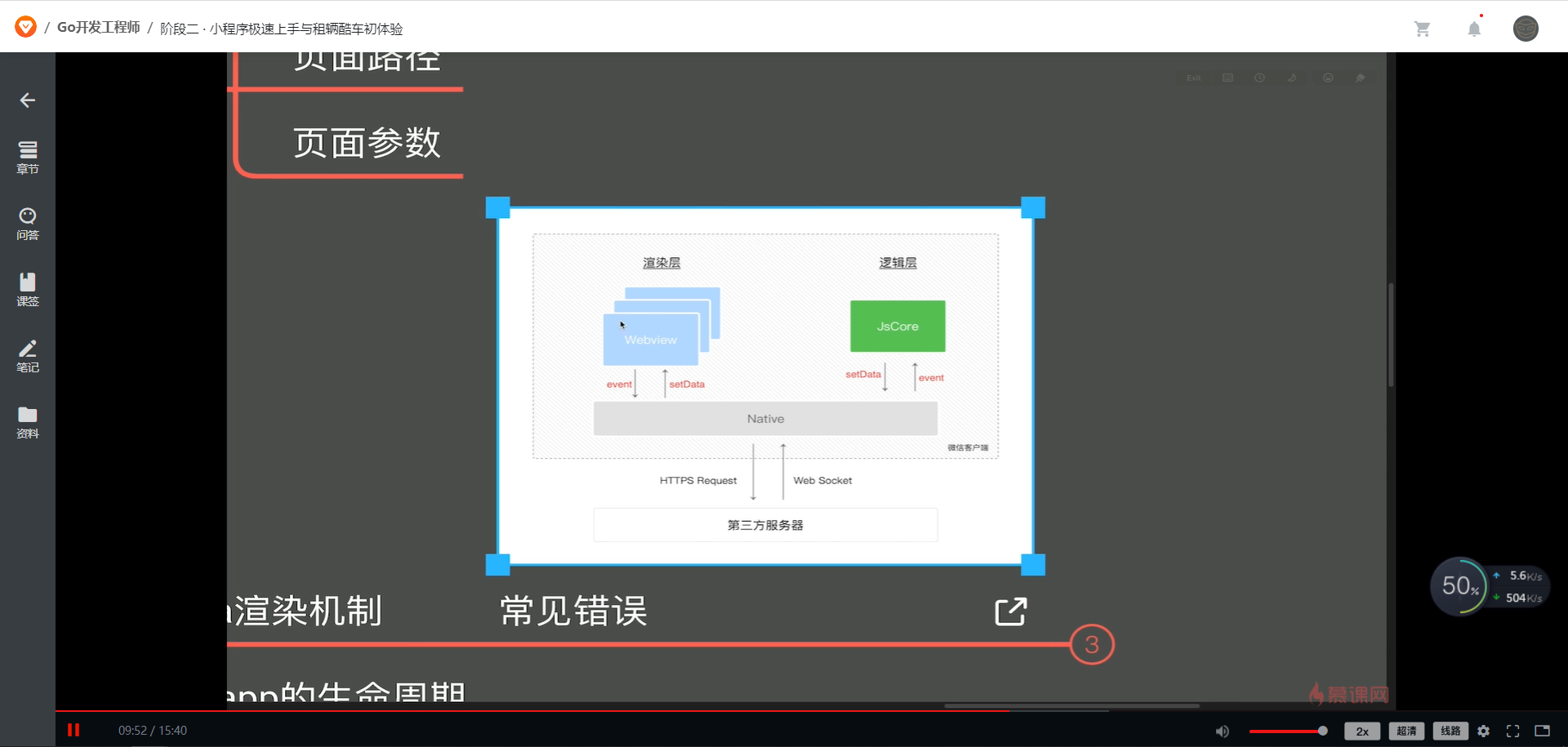
Task: Open the player settings gear
Action: click(1484, 731)
